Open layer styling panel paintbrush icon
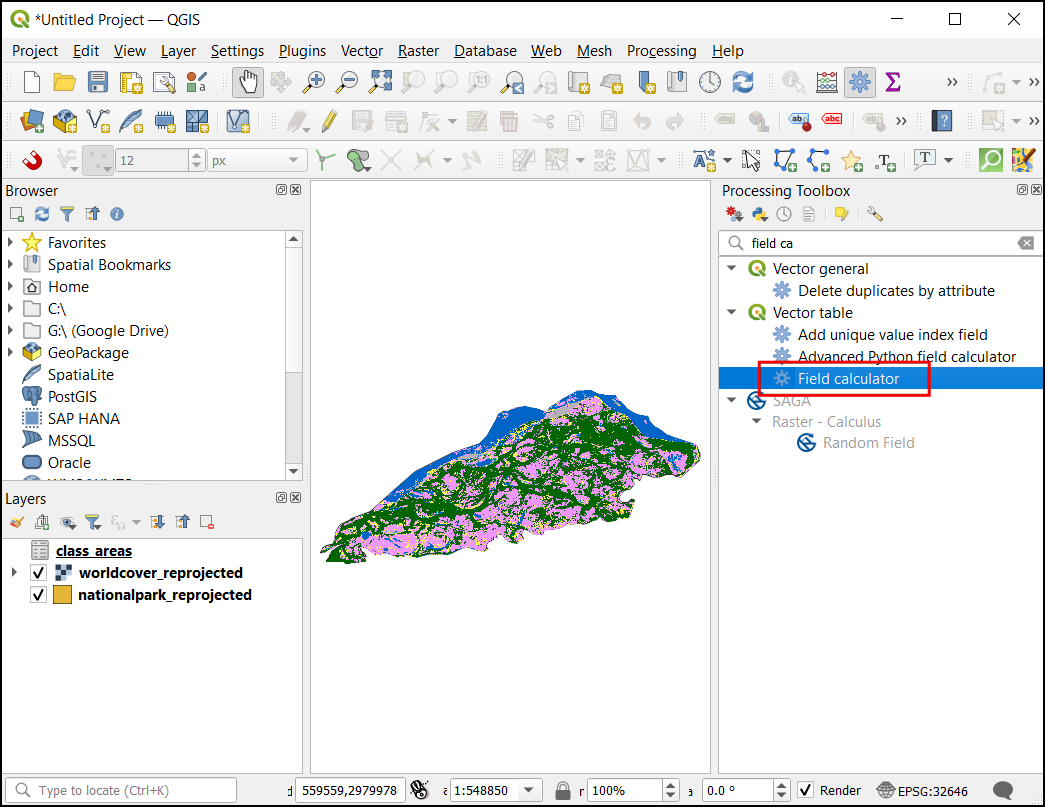This screenshot has width=1045, height=807. (x=16, y=522)
